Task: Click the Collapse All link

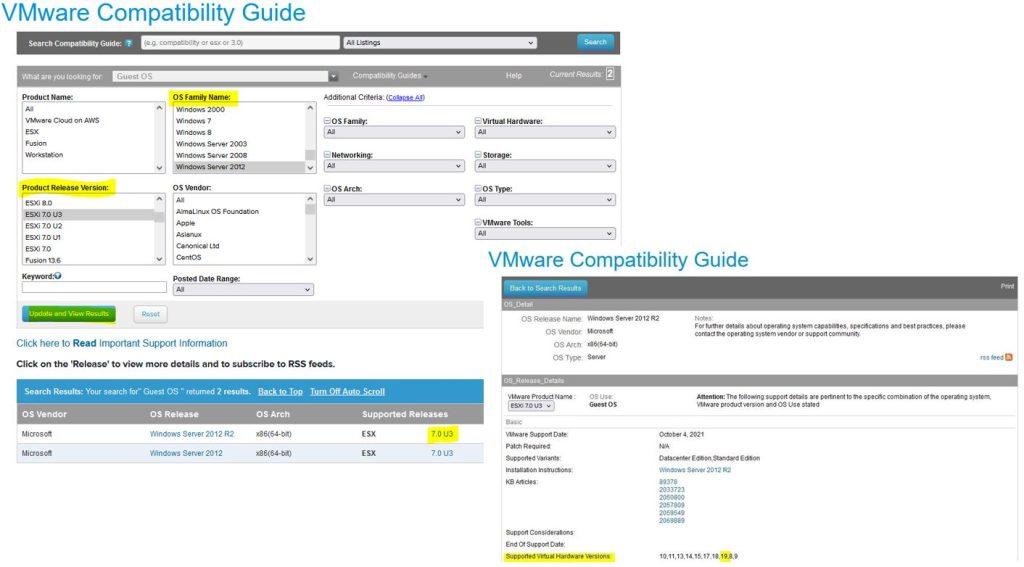Action: click(x=406, y=97)
